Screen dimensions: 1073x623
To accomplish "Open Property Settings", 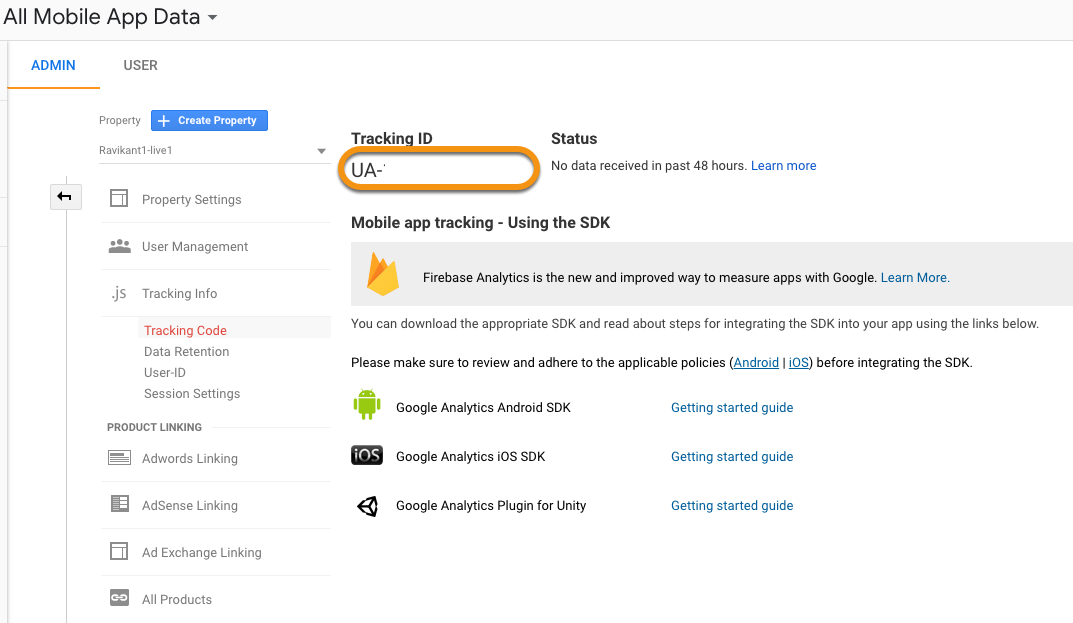I will (192, 199).
